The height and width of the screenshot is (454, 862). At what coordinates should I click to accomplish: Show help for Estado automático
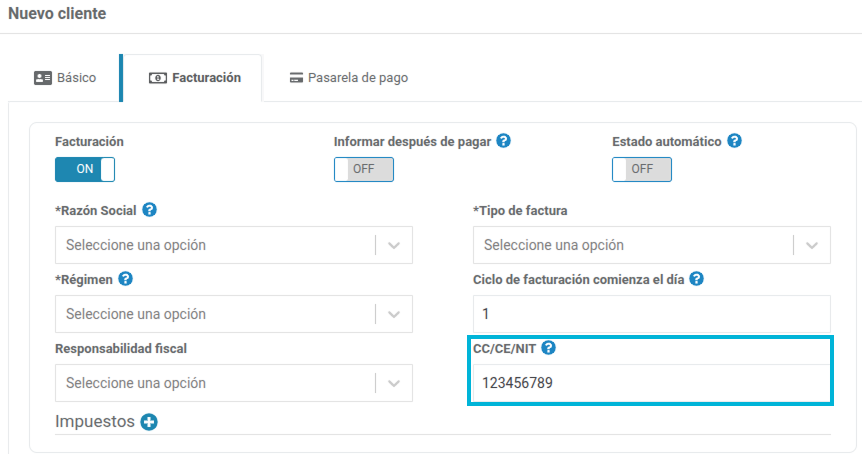point(734,141)
